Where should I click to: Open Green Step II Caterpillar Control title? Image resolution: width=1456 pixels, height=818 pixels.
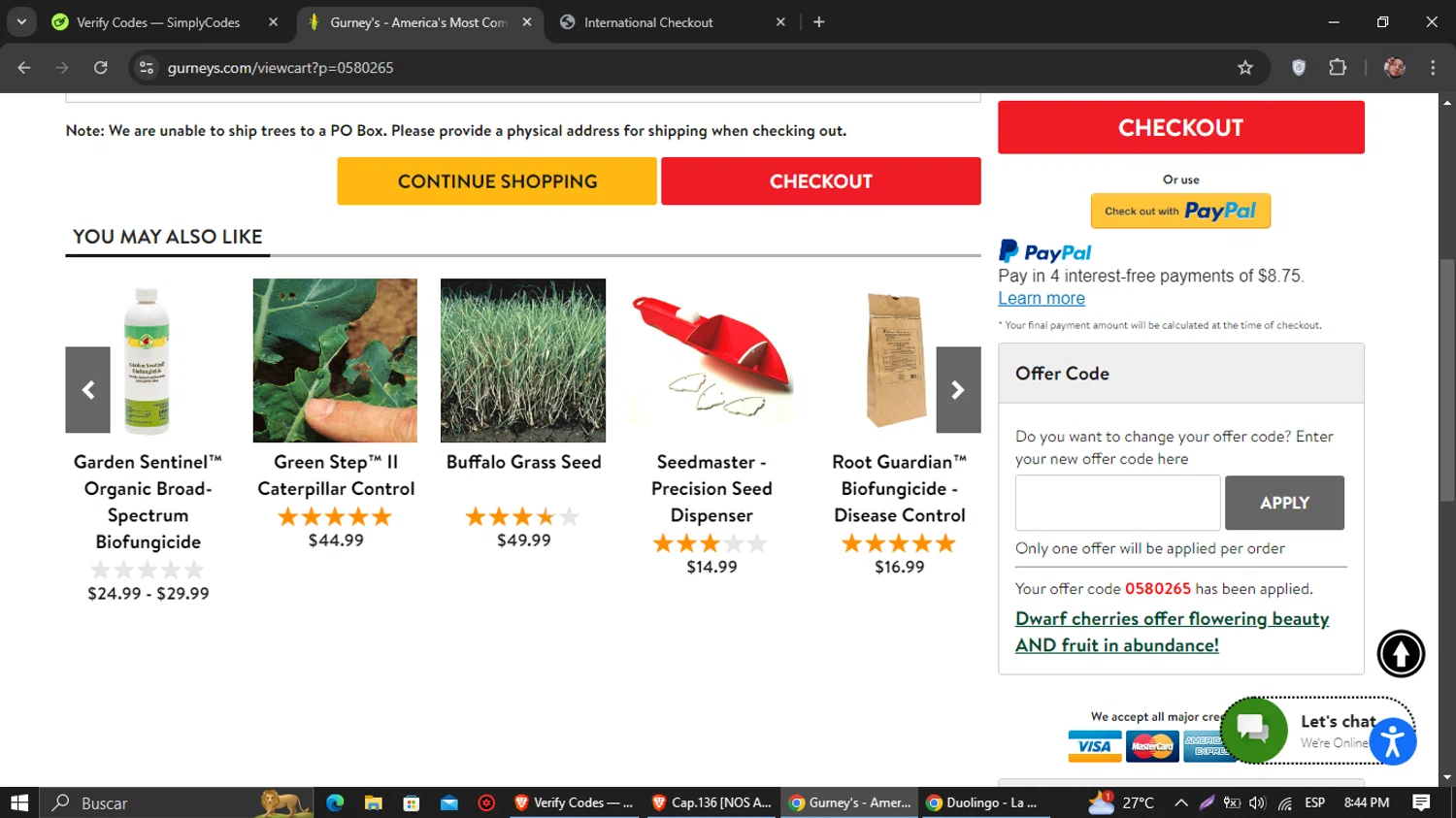pos(336,475)
